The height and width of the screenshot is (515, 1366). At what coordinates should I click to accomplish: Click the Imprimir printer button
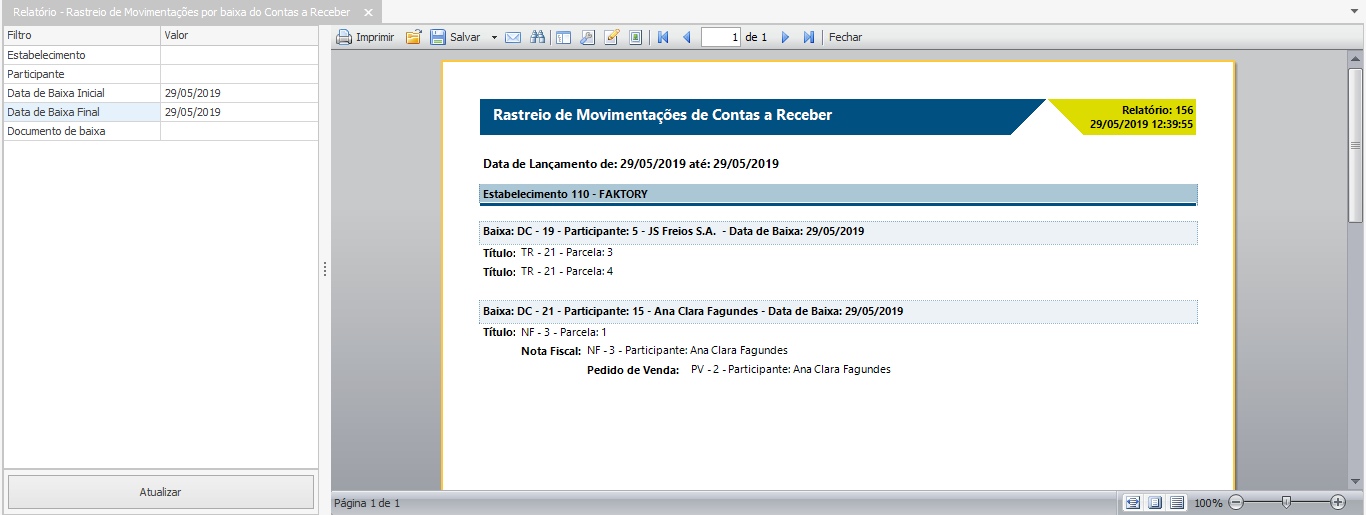pyautogui.click(x=364, y=37)
